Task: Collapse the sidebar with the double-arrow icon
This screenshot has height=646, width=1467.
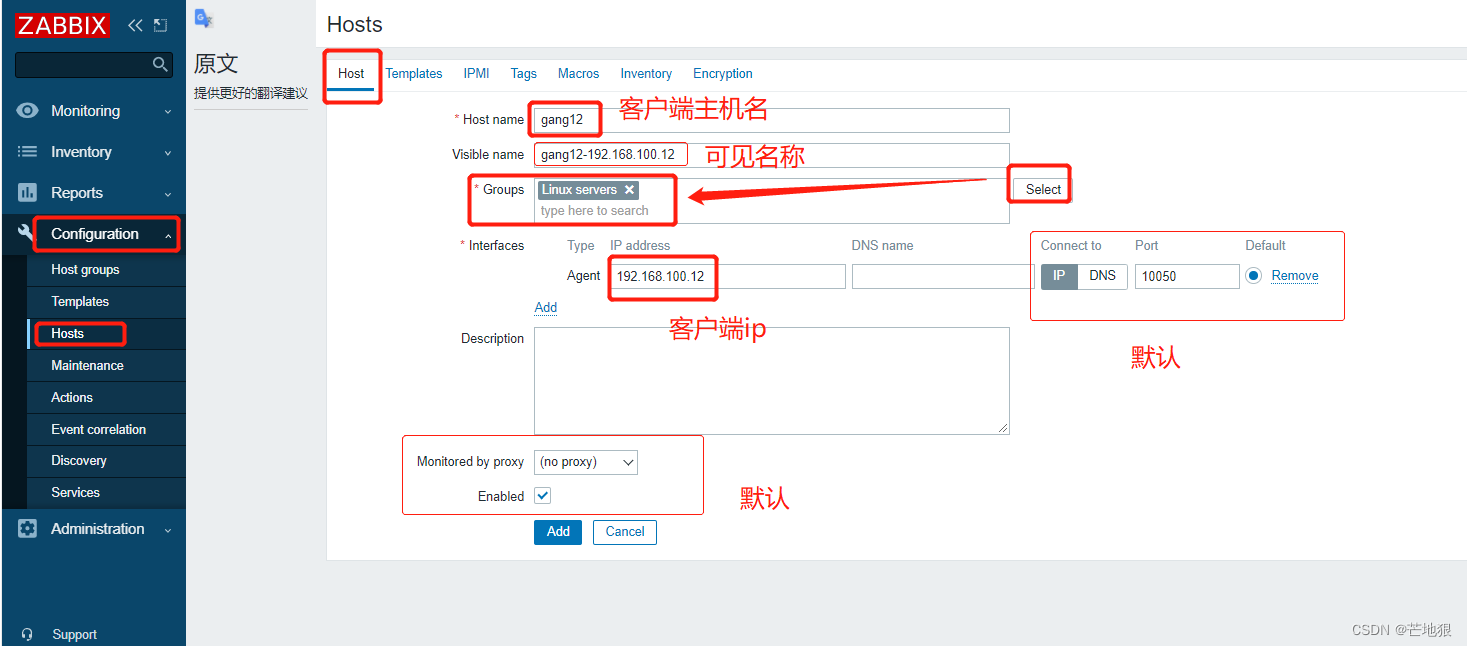Action: pos(135,25)
